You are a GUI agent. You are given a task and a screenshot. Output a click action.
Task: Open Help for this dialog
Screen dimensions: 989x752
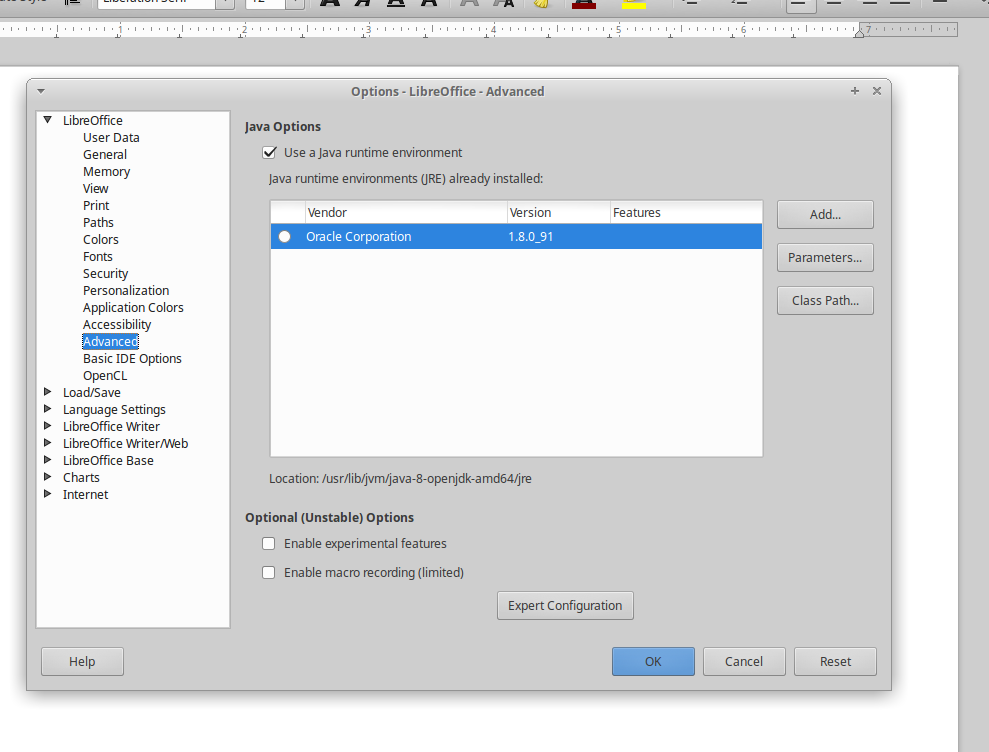click(x=82, y=661)
